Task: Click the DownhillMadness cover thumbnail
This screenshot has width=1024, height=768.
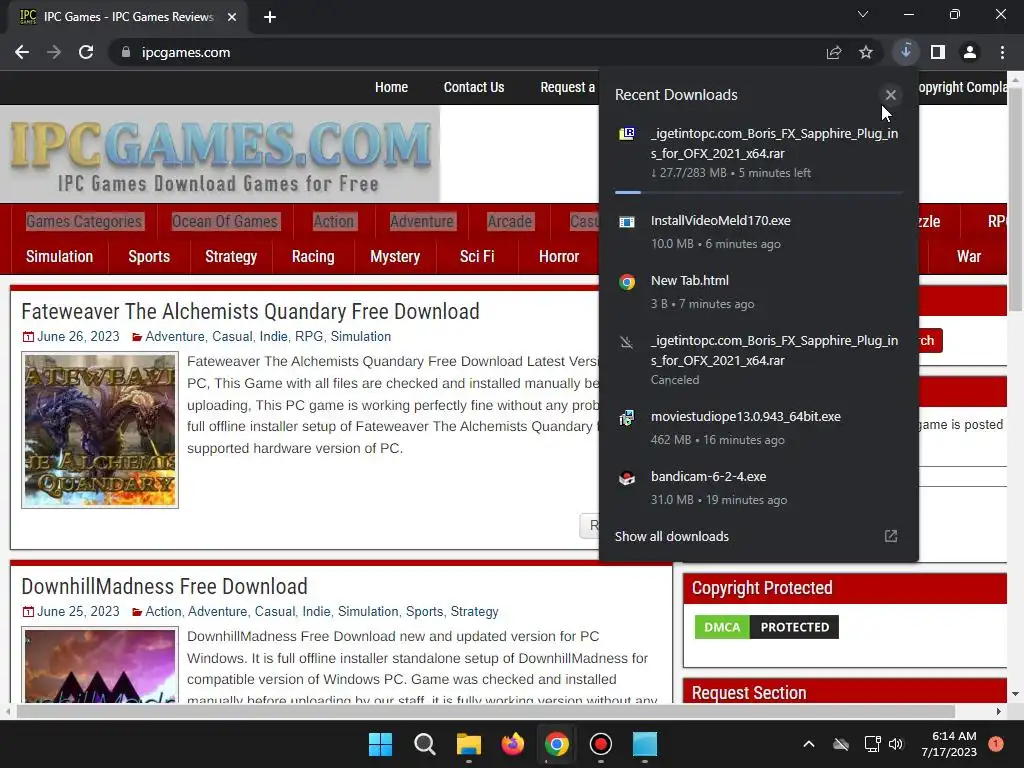Action: click(100, 665)
